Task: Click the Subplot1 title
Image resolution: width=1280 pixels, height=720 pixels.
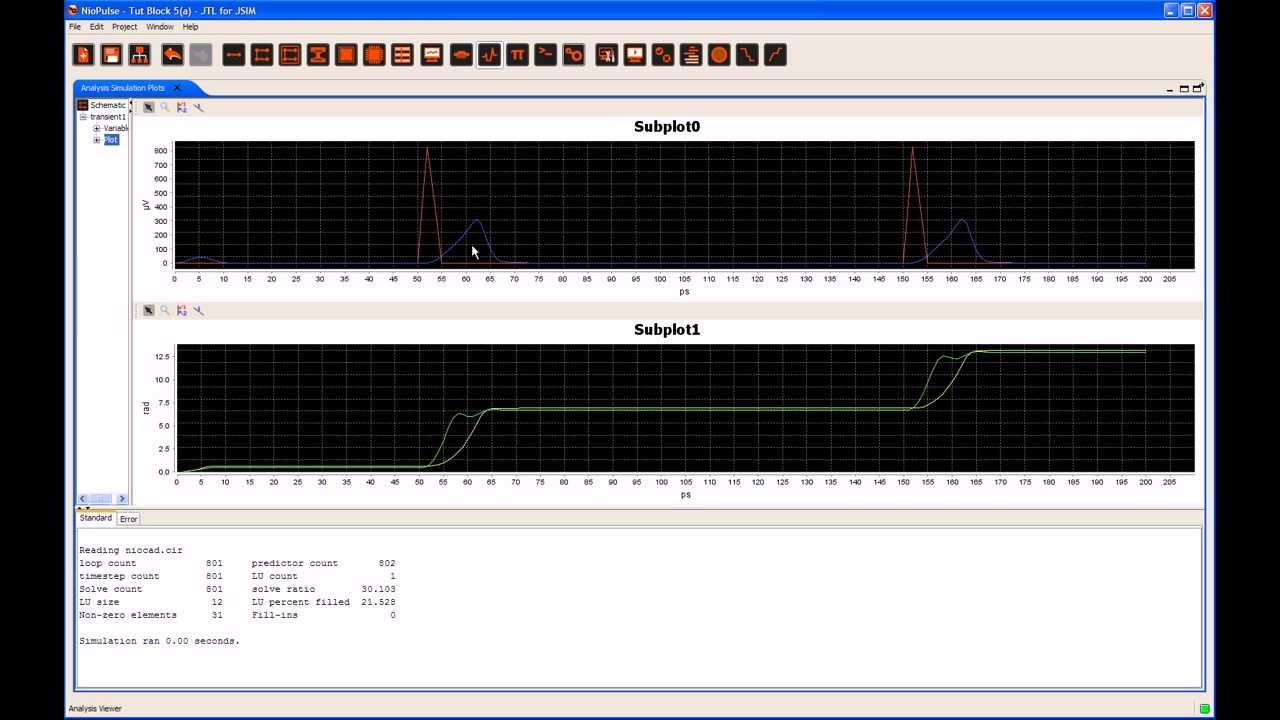Action: point(667,330)
